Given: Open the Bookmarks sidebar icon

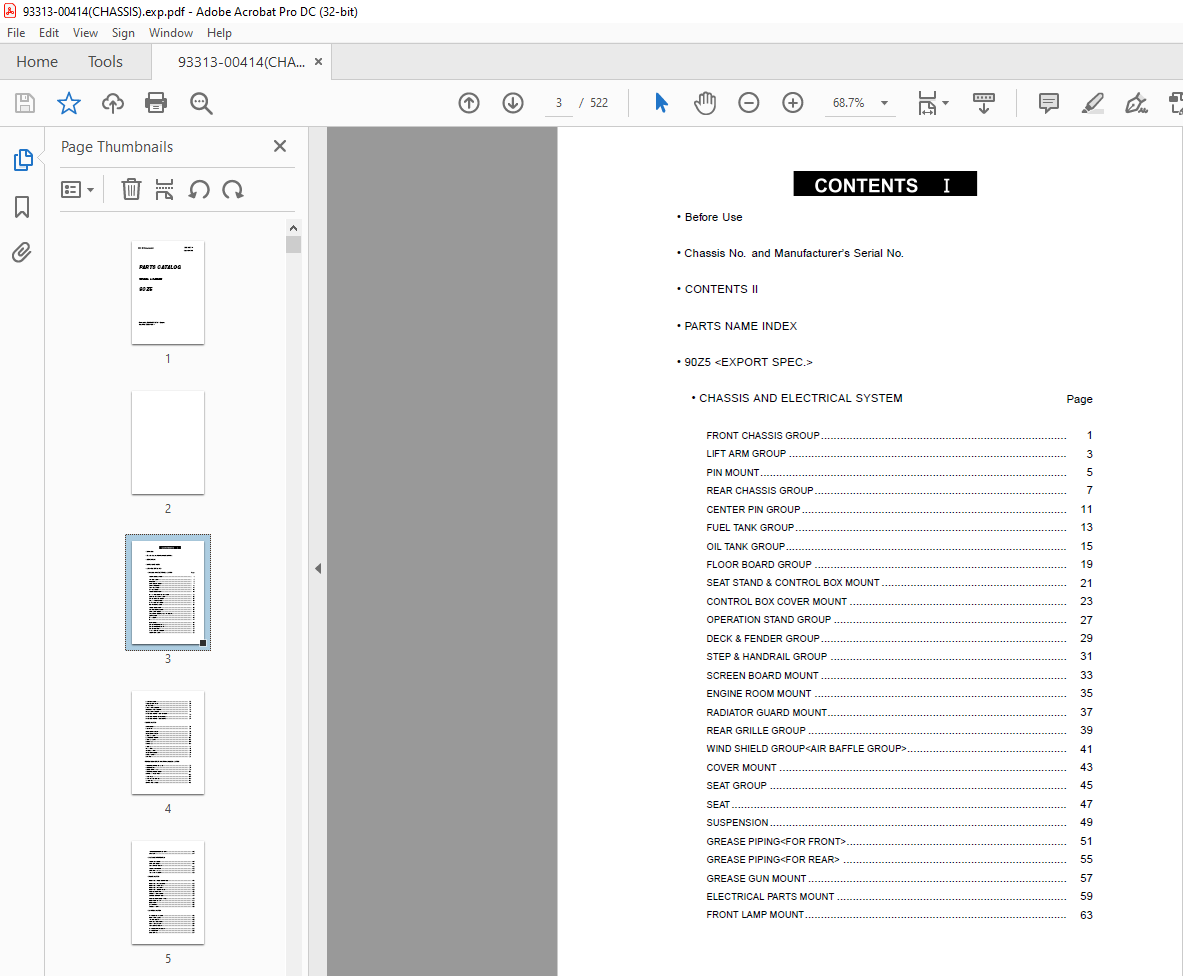Looking at the screenshot, I should pos(22,207).
